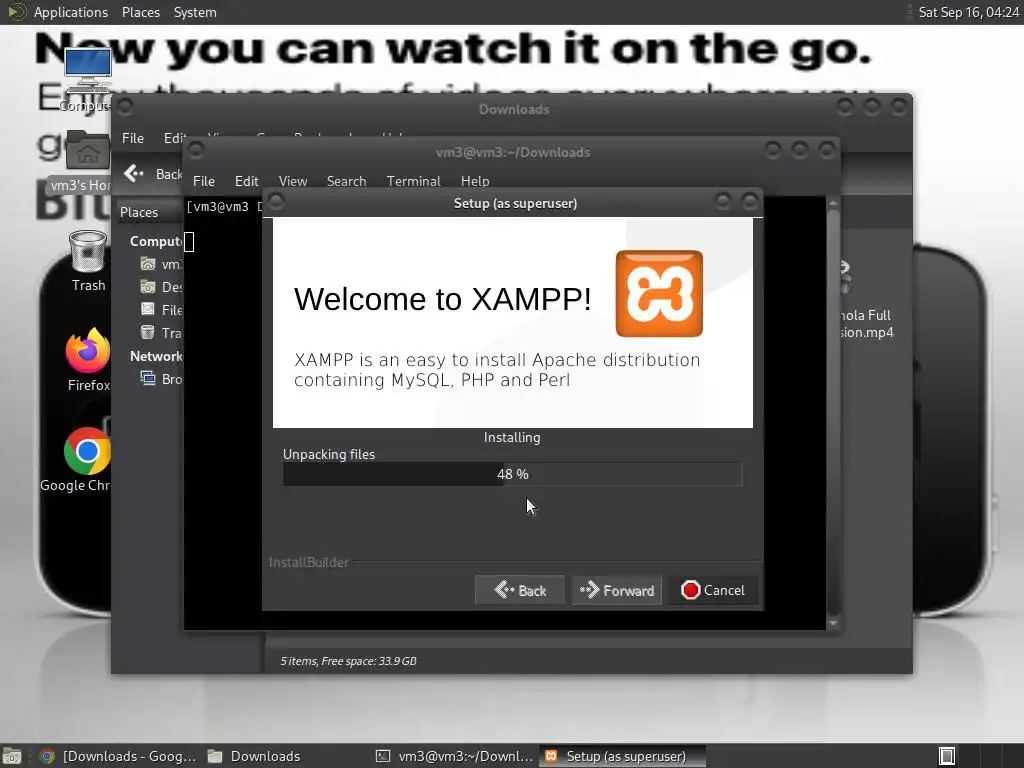This screenshot has height=768, width=1024.
Task: Click terminal window vertical scrollbar
Action: coord(833,413)
